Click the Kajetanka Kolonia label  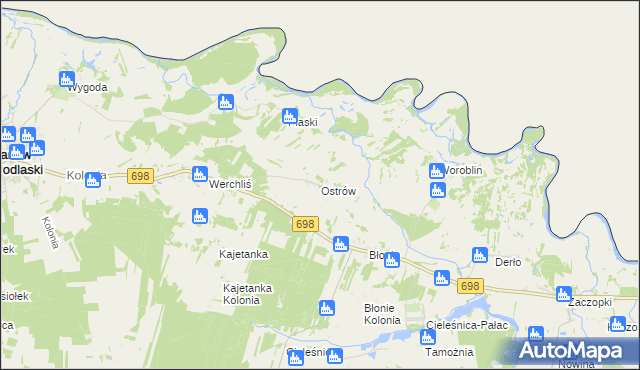(247, 294)
